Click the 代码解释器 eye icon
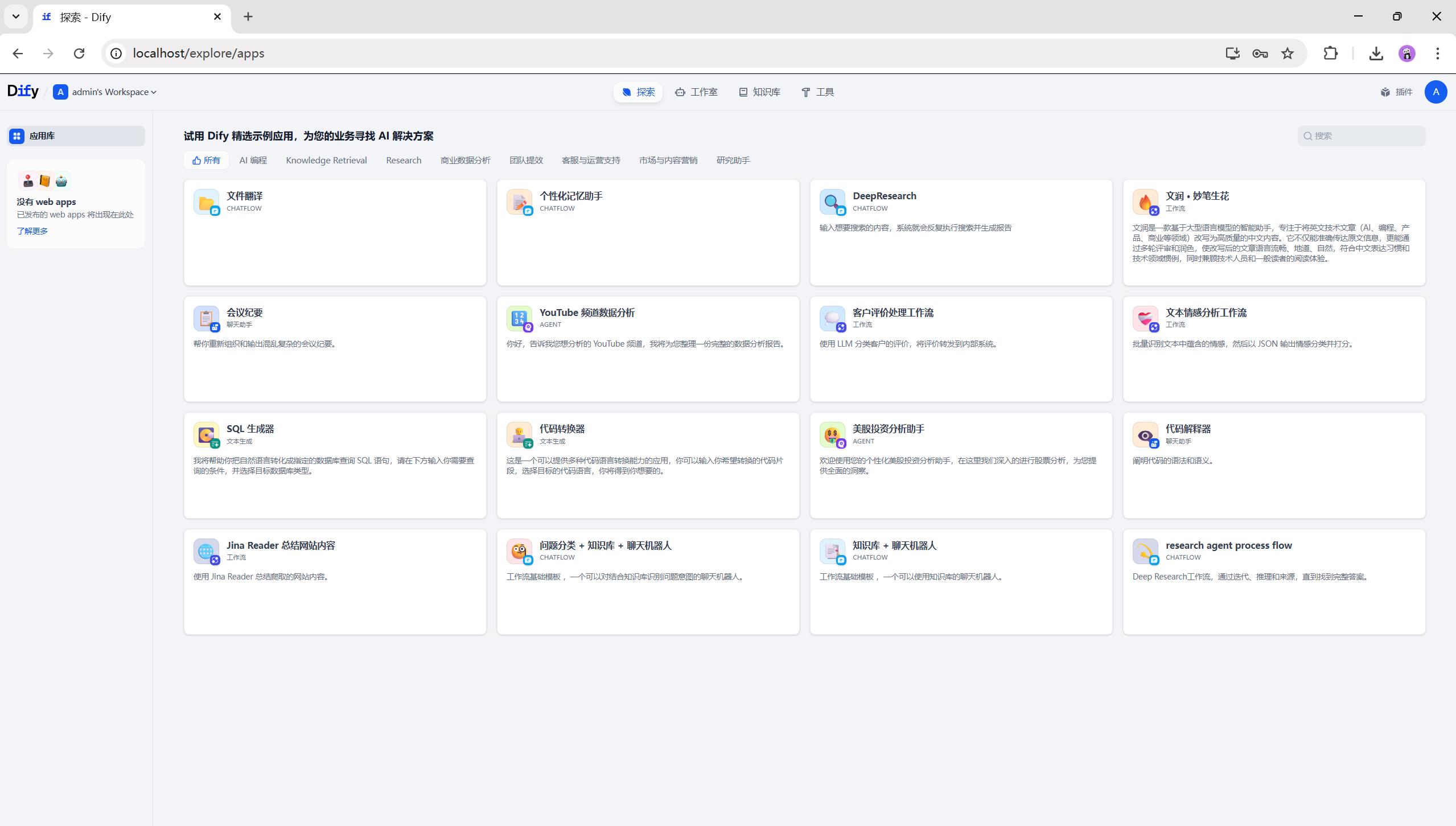 point(1145,434)
